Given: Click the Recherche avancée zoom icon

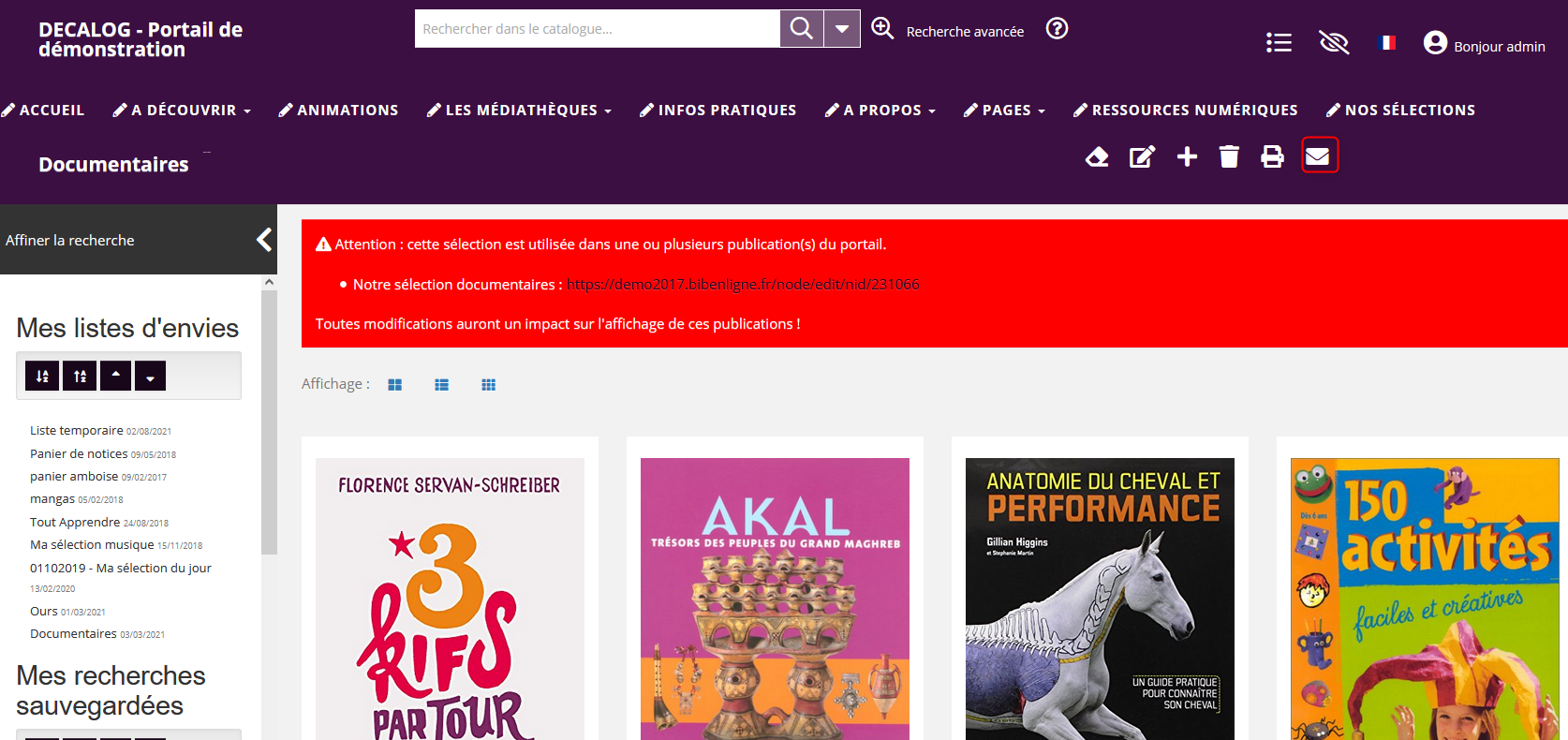Looking at the screenshot, I should [x=882, y=28].
